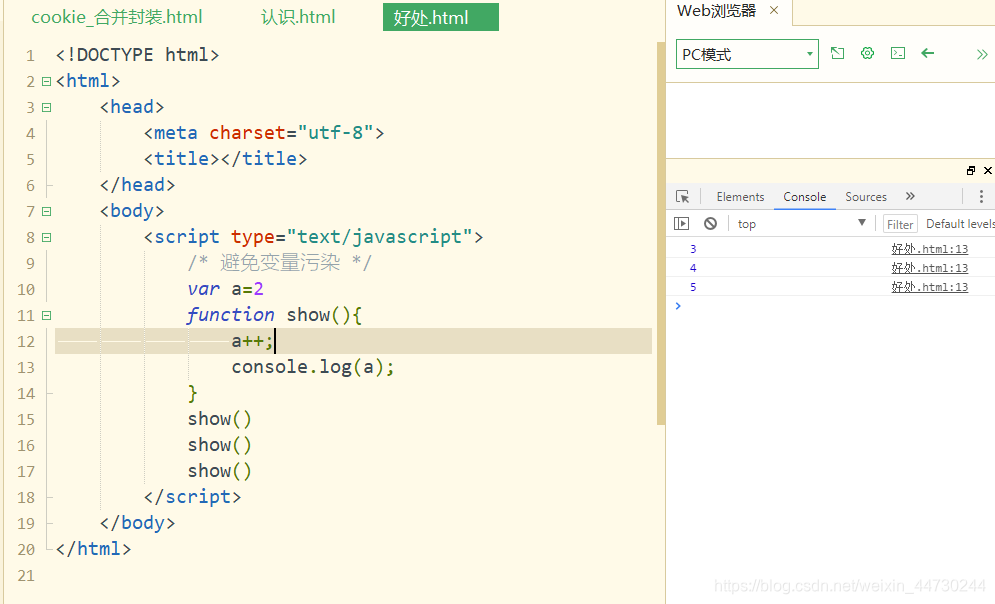Image resolution: width=995 pixels, height=604 pixels.
Task: Open browser settings gear icon
Action: 867,53
